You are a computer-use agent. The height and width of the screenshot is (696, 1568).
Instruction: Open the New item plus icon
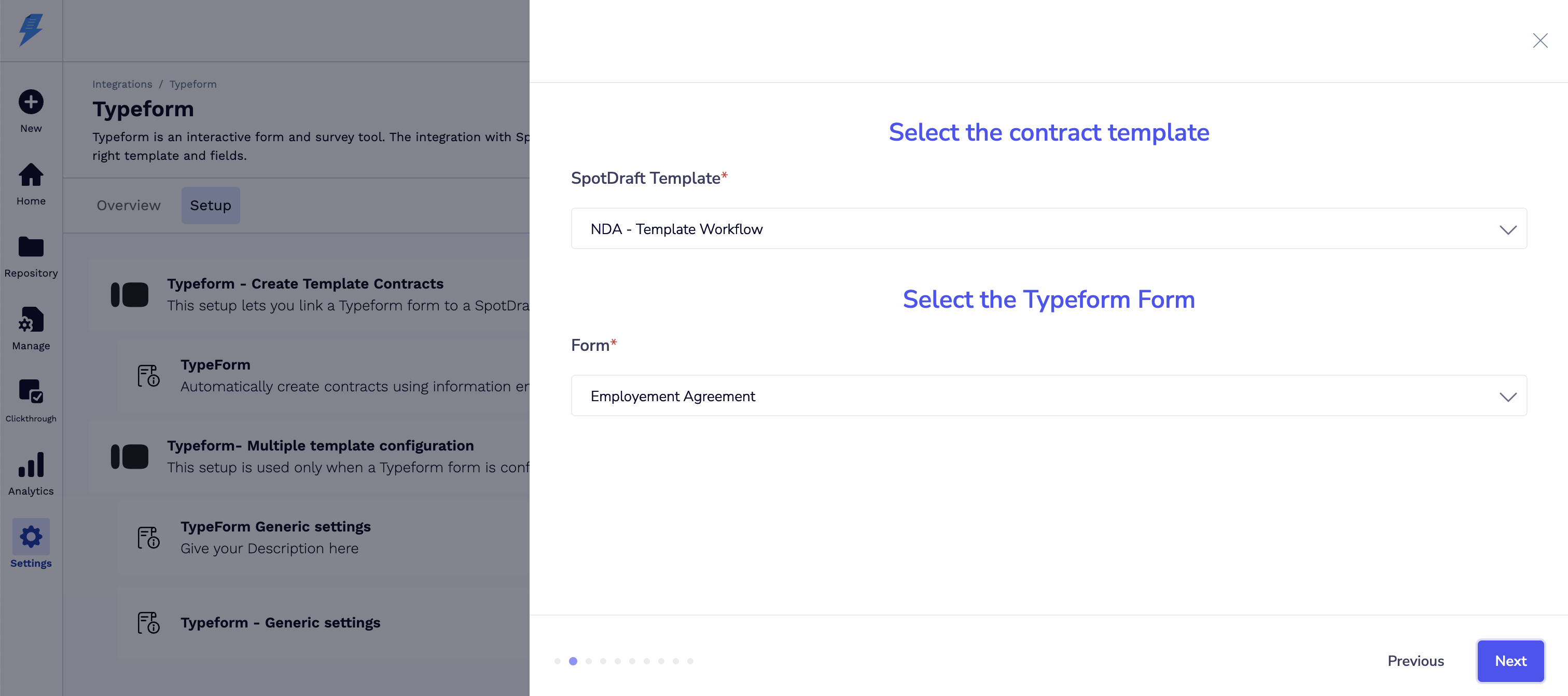coord(31,102)
